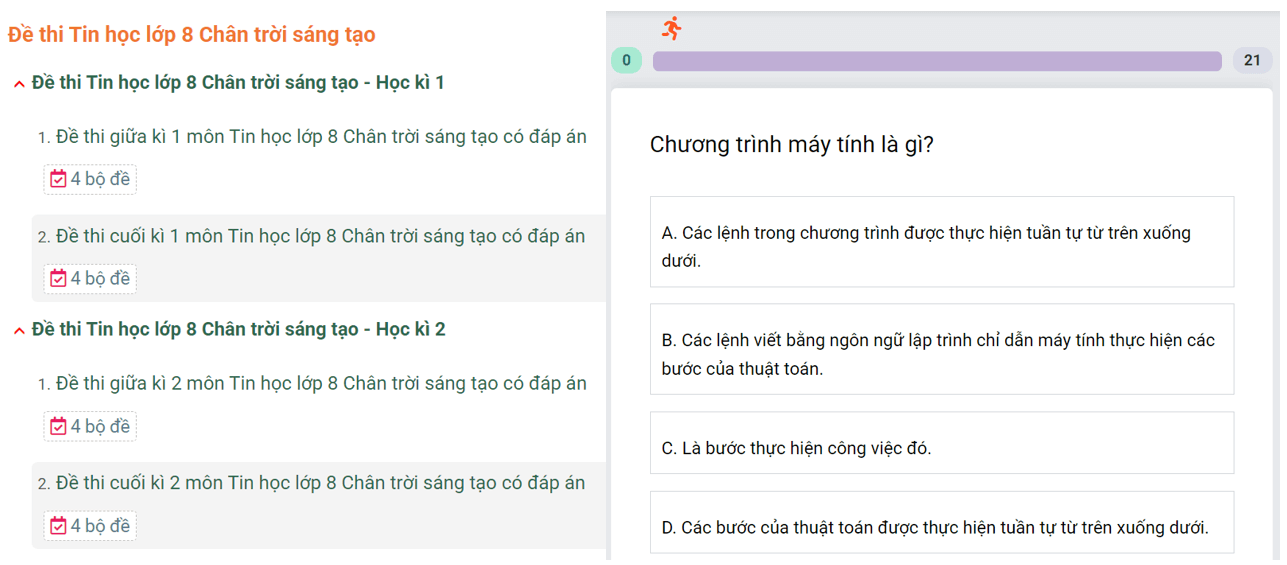The image size is (1287, 565).
Task: Open Đề thi cuối kì 1 exam link
Action: pyautogui.click(x=320, y=237)
